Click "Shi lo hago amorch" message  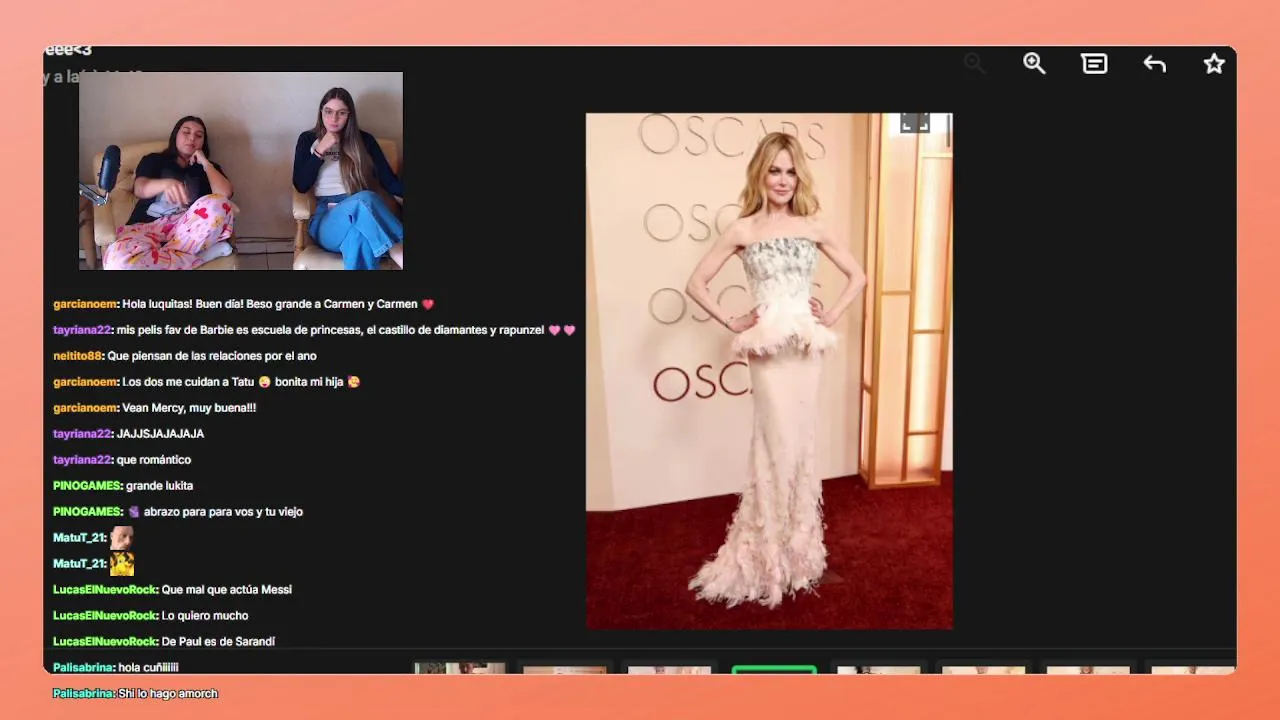168,694
